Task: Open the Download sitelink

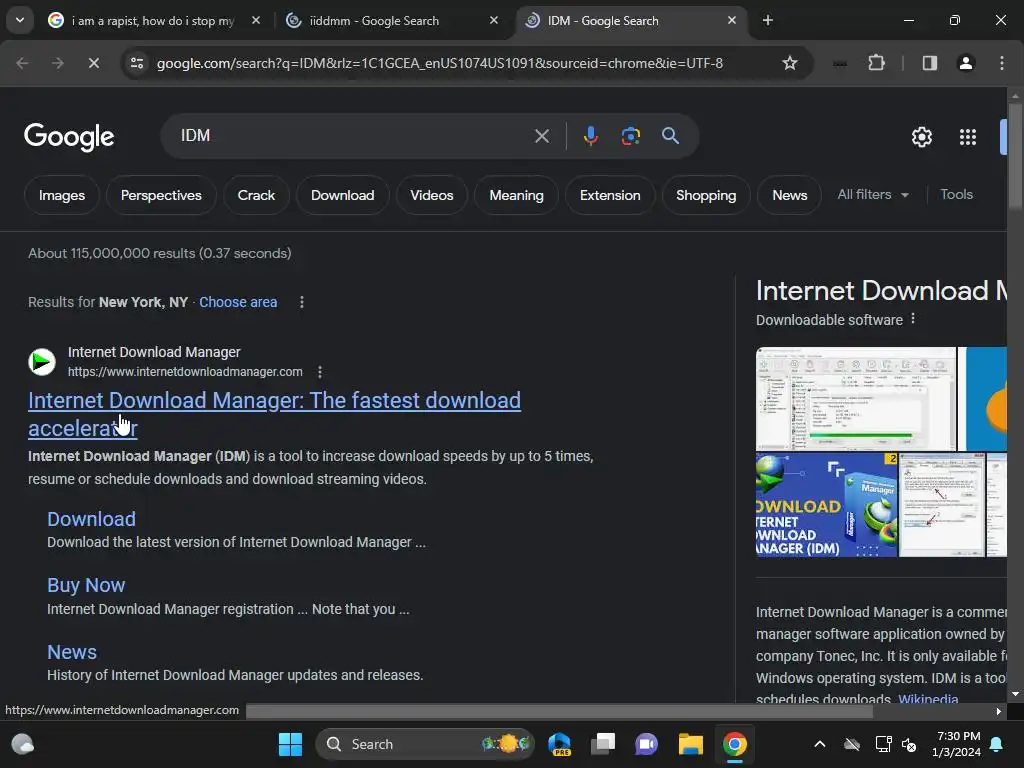Action: click(91, 519)
